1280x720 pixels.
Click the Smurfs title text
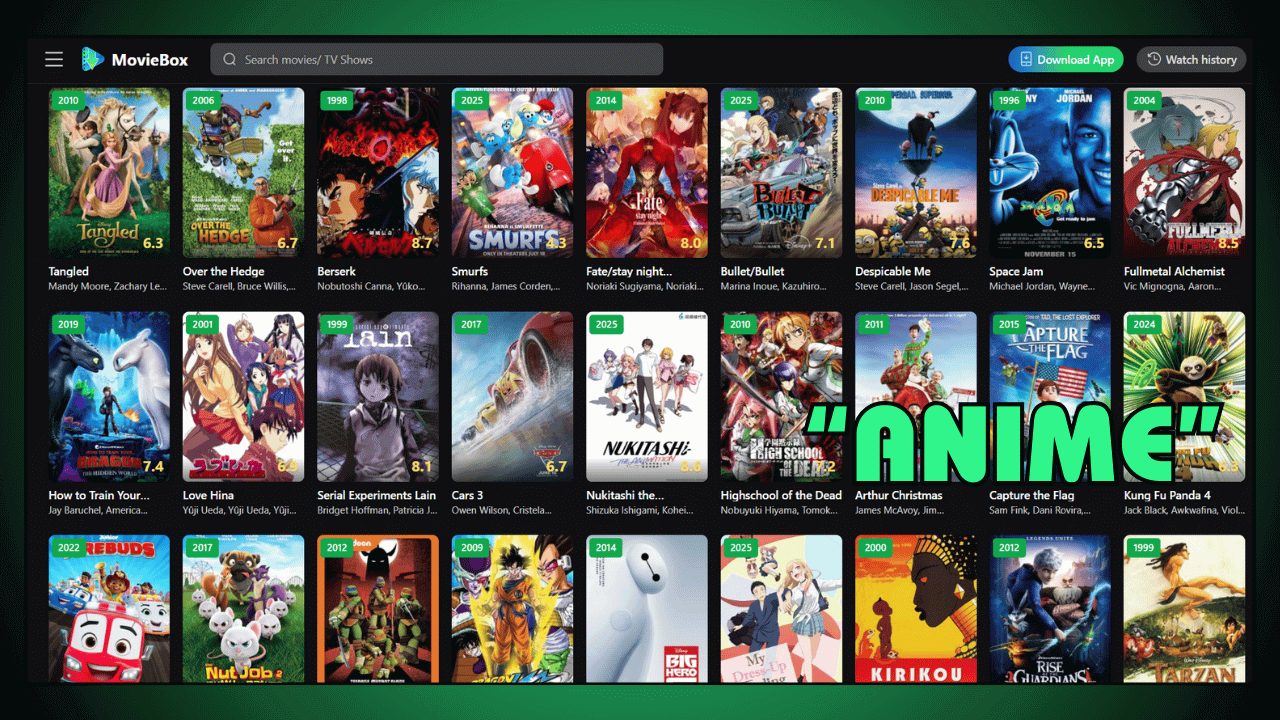[470, 271]
